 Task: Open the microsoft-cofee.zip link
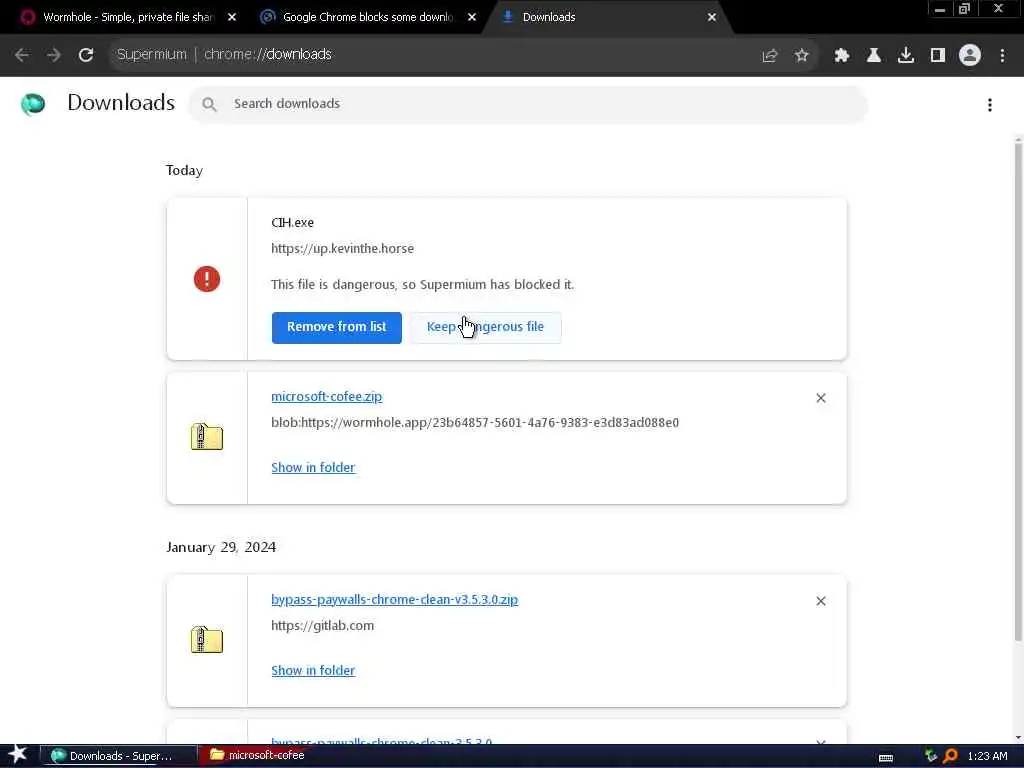click(x=327, y=396)
